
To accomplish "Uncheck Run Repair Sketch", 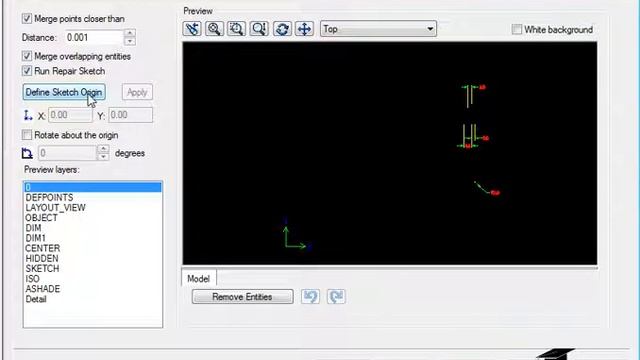I will point(27,71).
